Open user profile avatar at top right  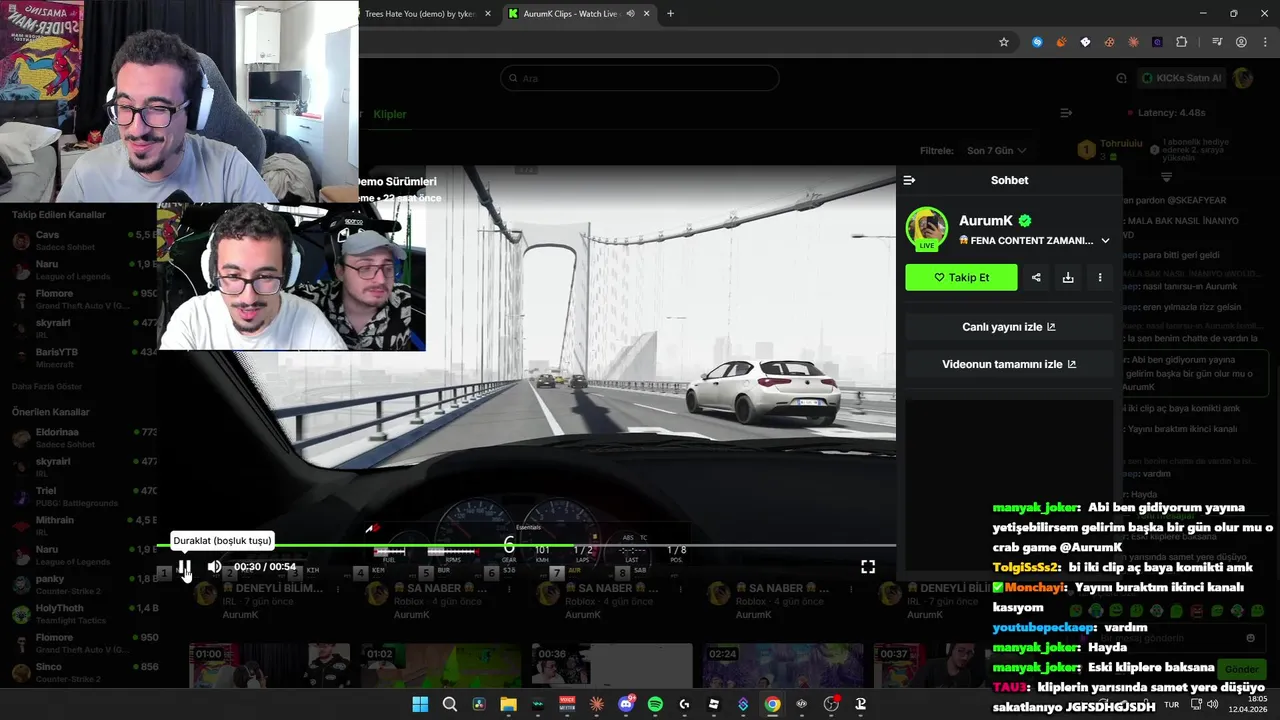[x=1243, y=78]
